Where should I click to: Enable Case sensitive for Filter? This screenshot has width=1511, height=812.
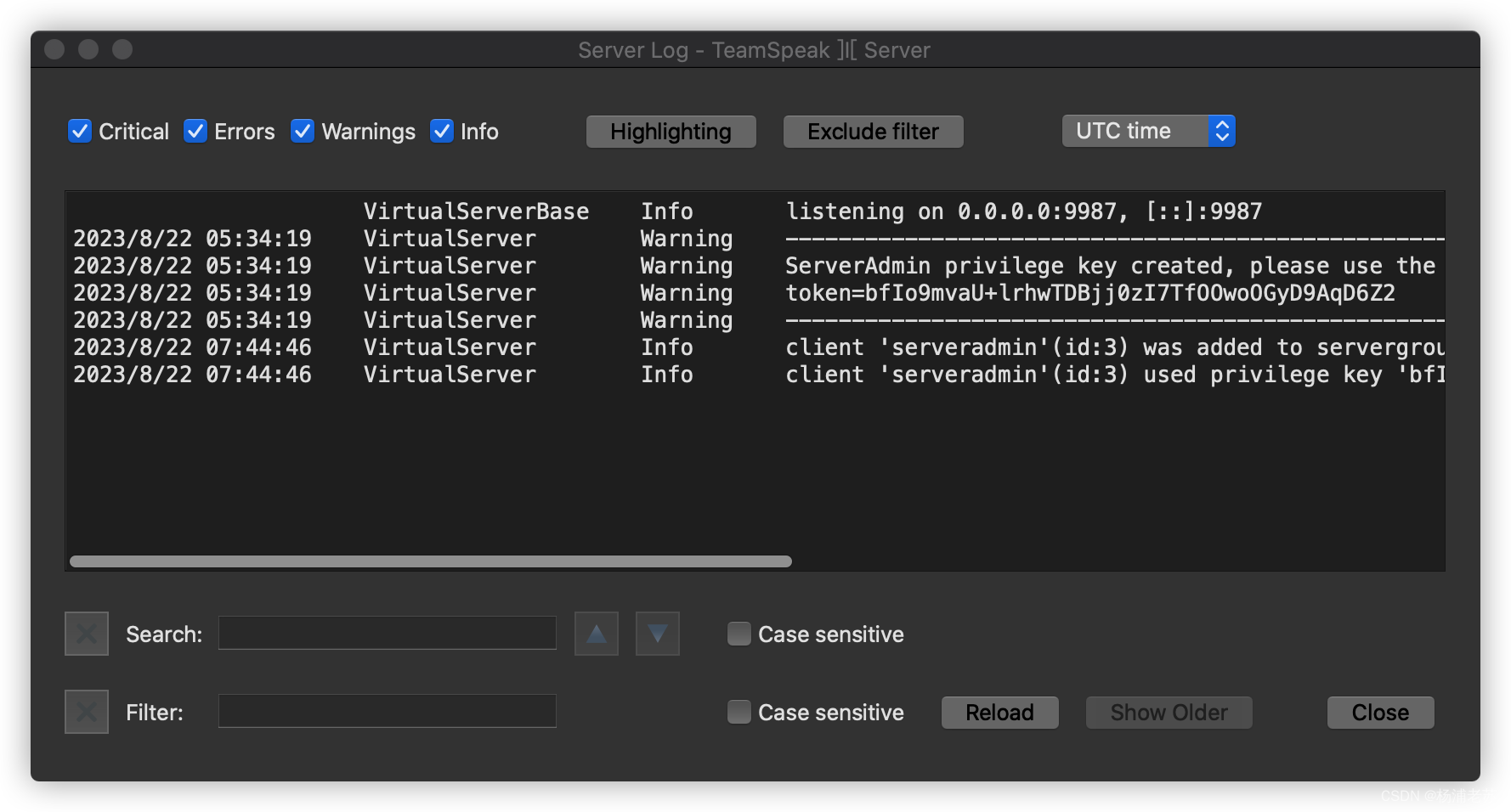739,712
